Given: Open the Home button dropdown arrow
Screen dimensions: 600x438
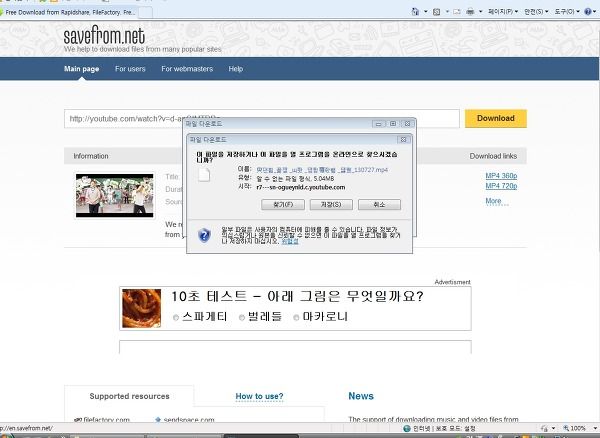Looking at the screenshot, I should point(425,12).
